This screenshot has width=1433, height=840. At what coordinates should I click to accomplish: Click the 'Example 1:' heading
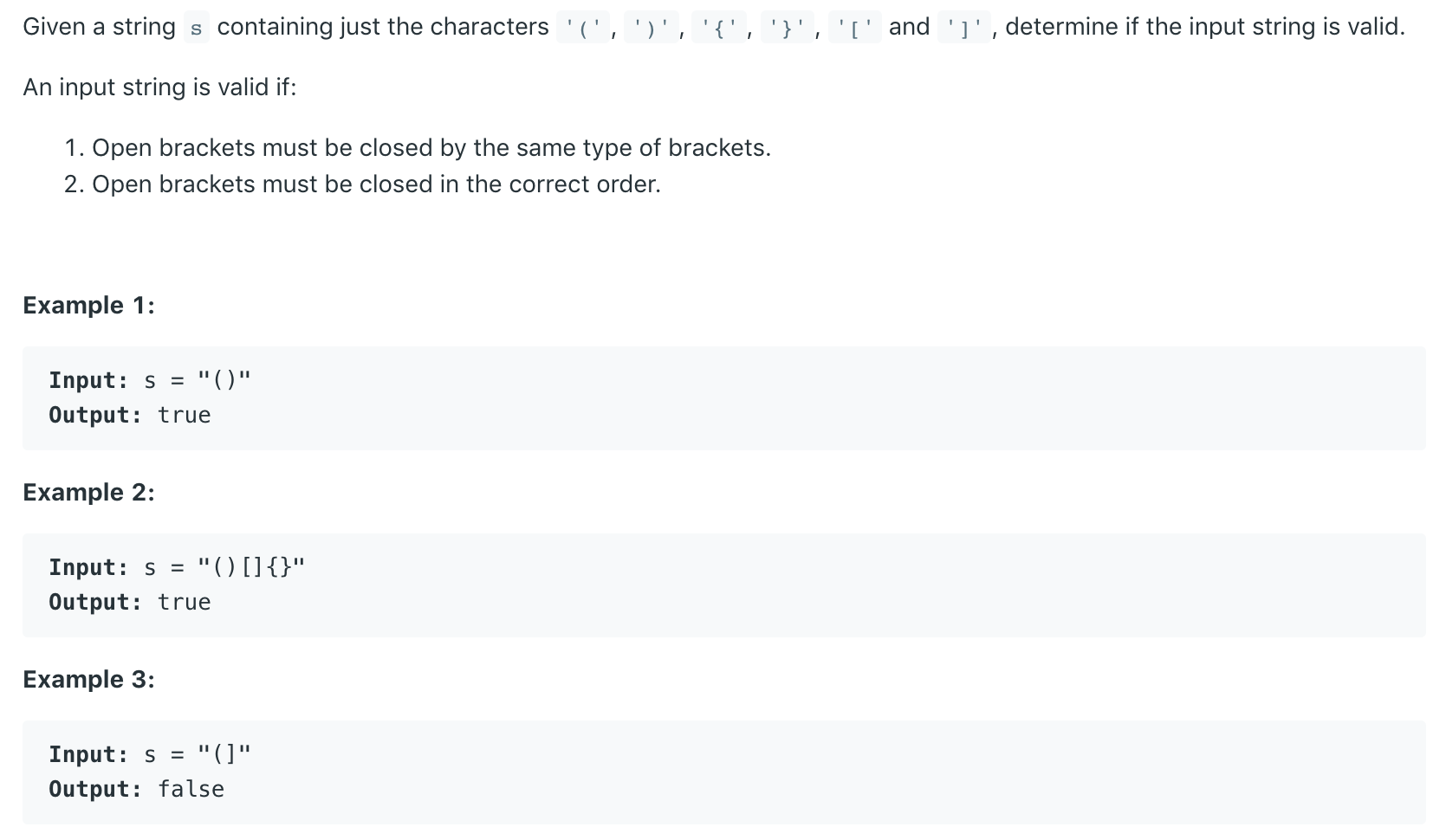coord(88,306)
